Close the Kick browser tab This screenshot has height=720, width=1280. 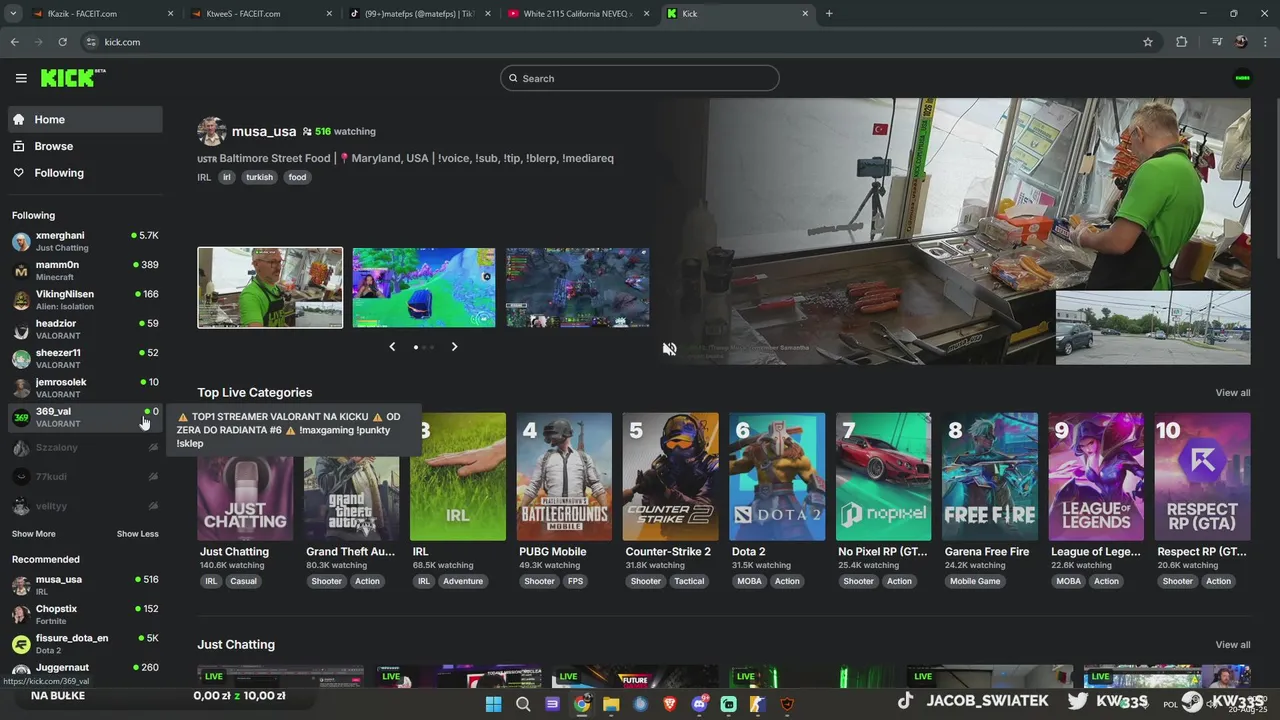[806, 14]
